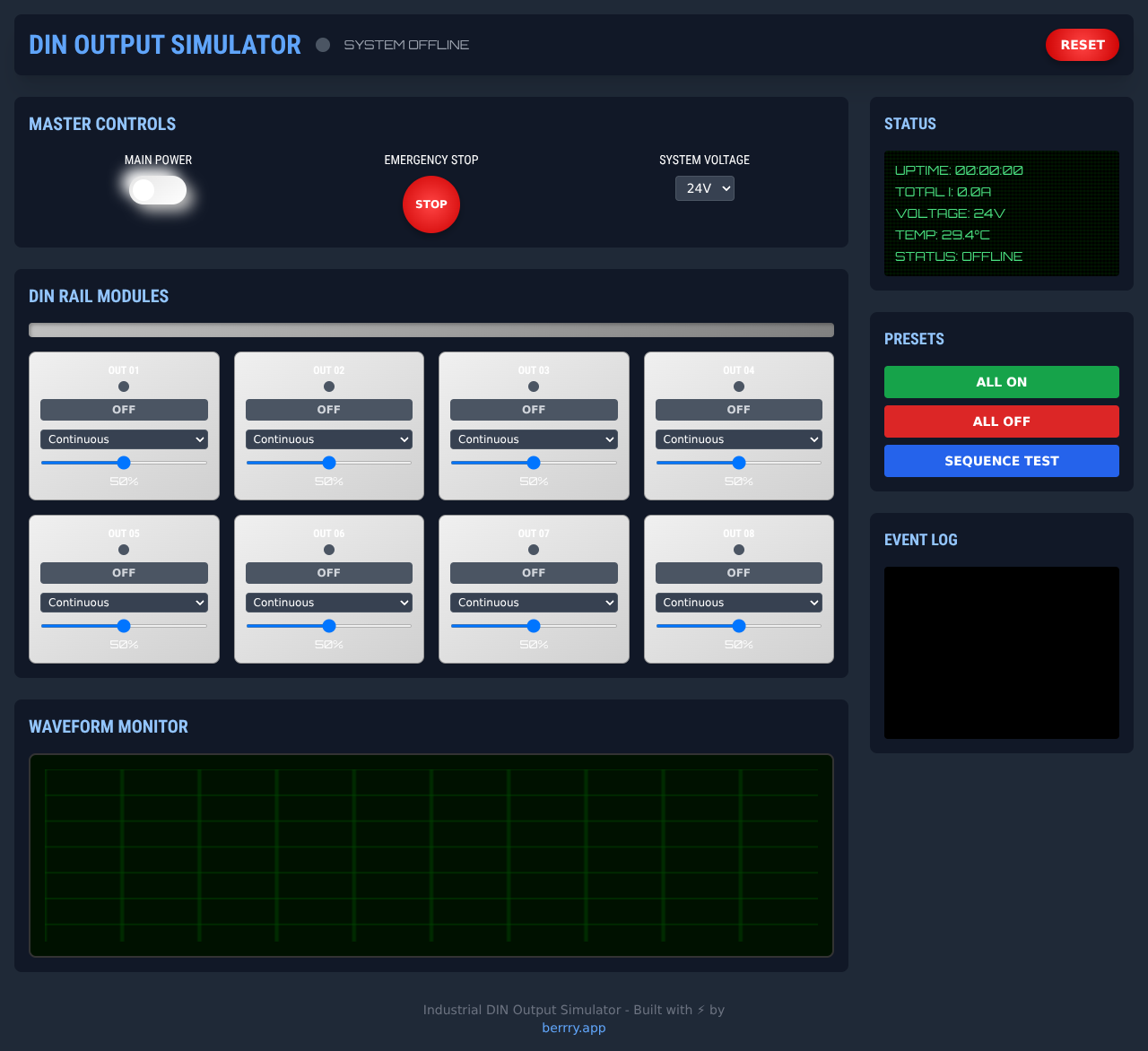
Task: Open the OUT 07 output mode dropdown
Action: click(x=534, y=602)
